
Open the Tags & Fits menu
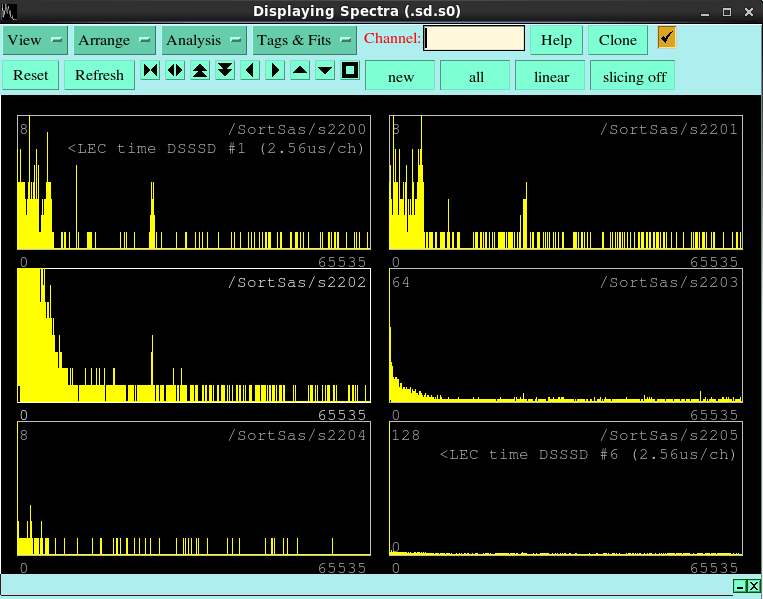click(x=304, y=40)
